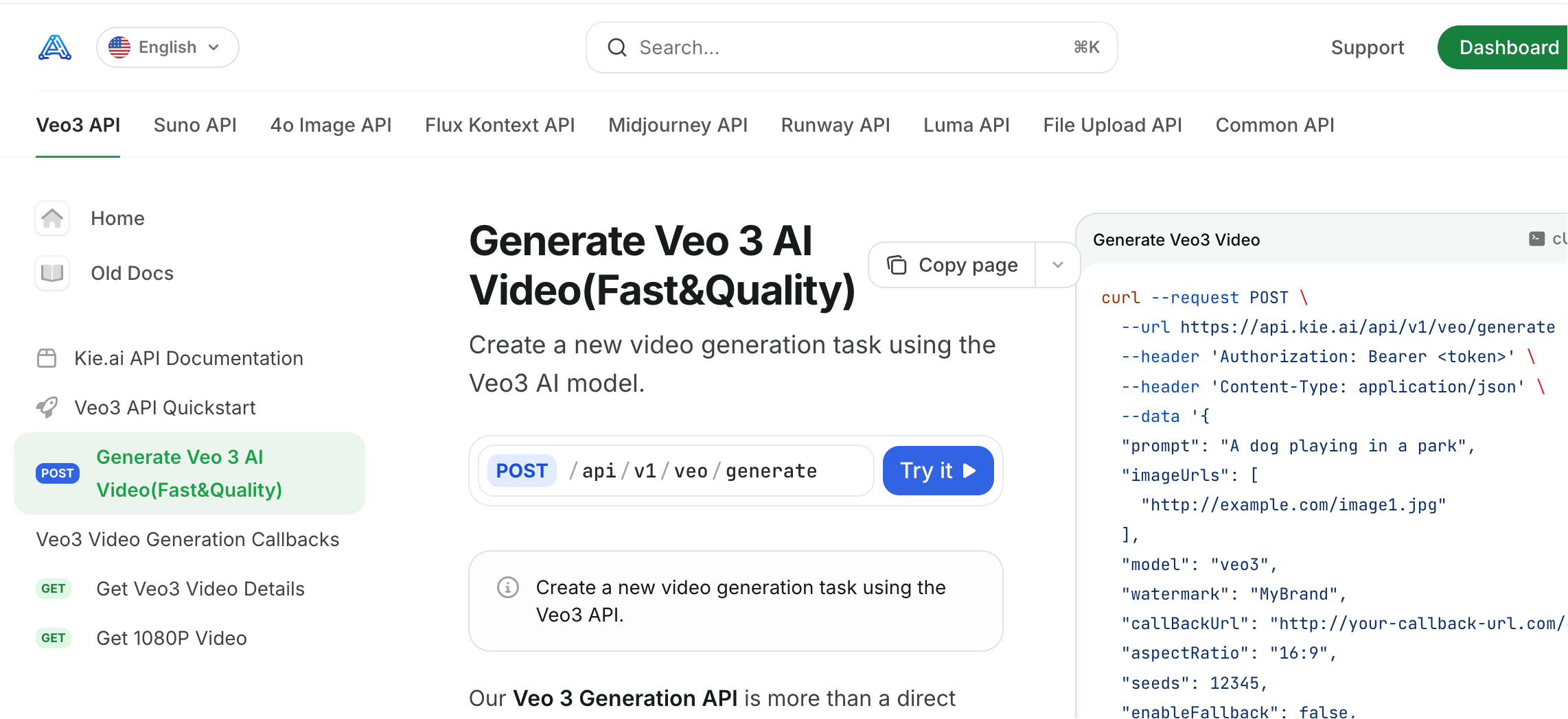Click the US flag language selector icon

[119, 47]
